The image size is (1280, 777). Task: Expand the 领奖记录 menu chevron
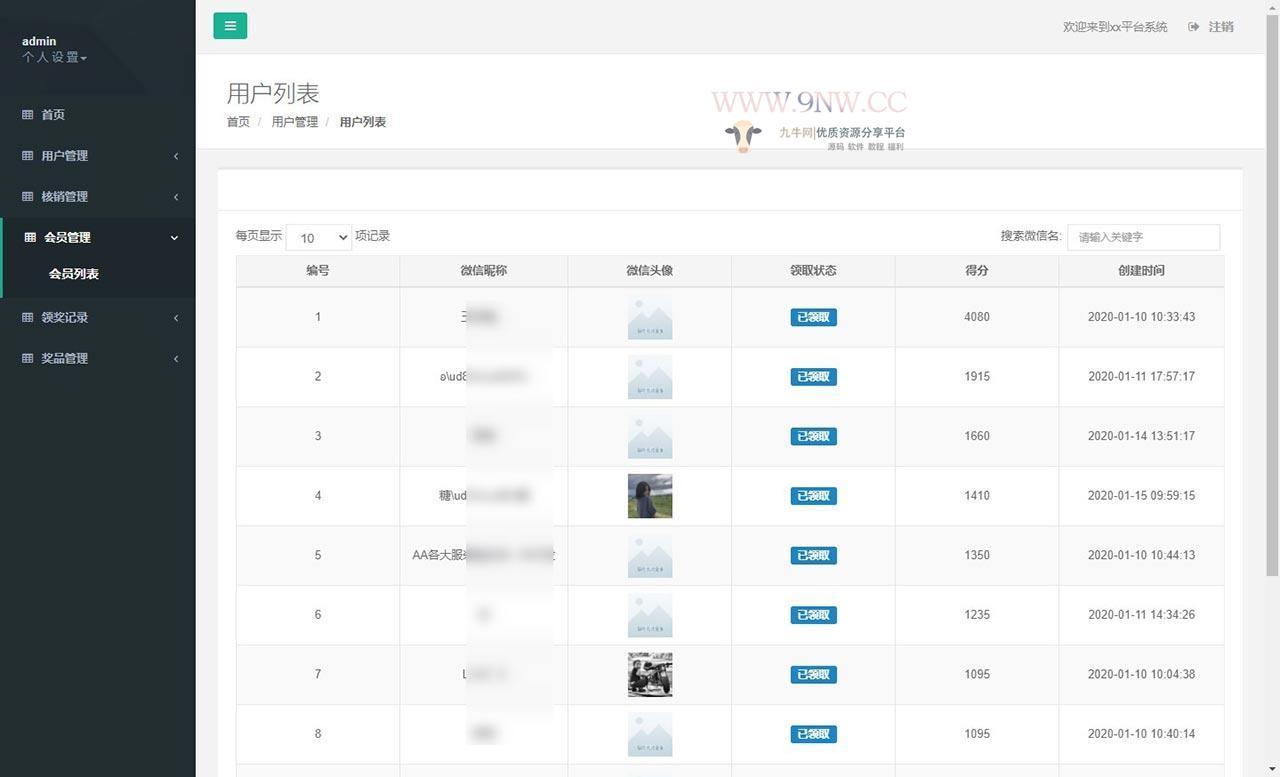point(176,318)
